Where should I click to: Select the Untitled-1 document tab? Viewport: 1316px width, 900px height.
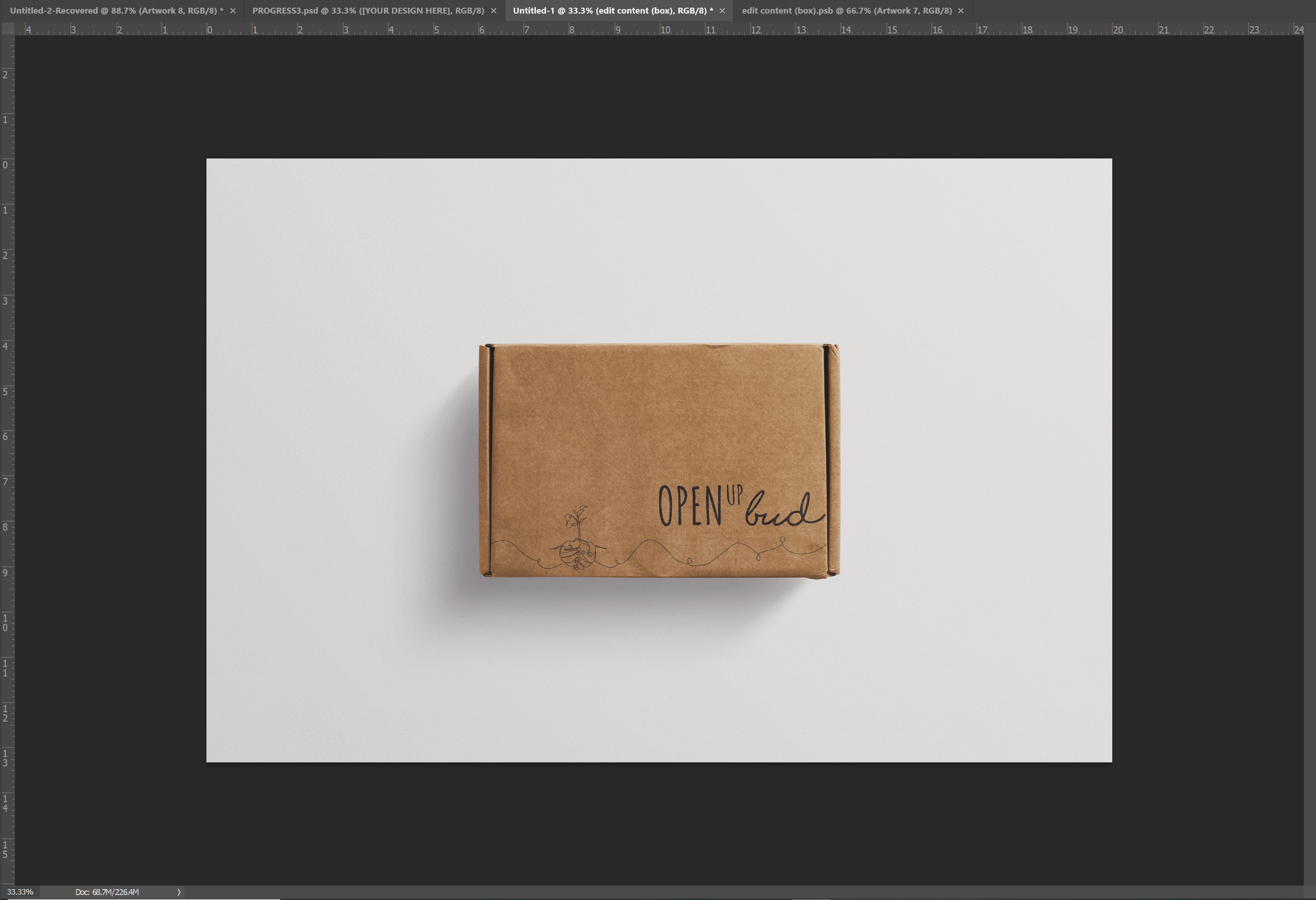613,11
